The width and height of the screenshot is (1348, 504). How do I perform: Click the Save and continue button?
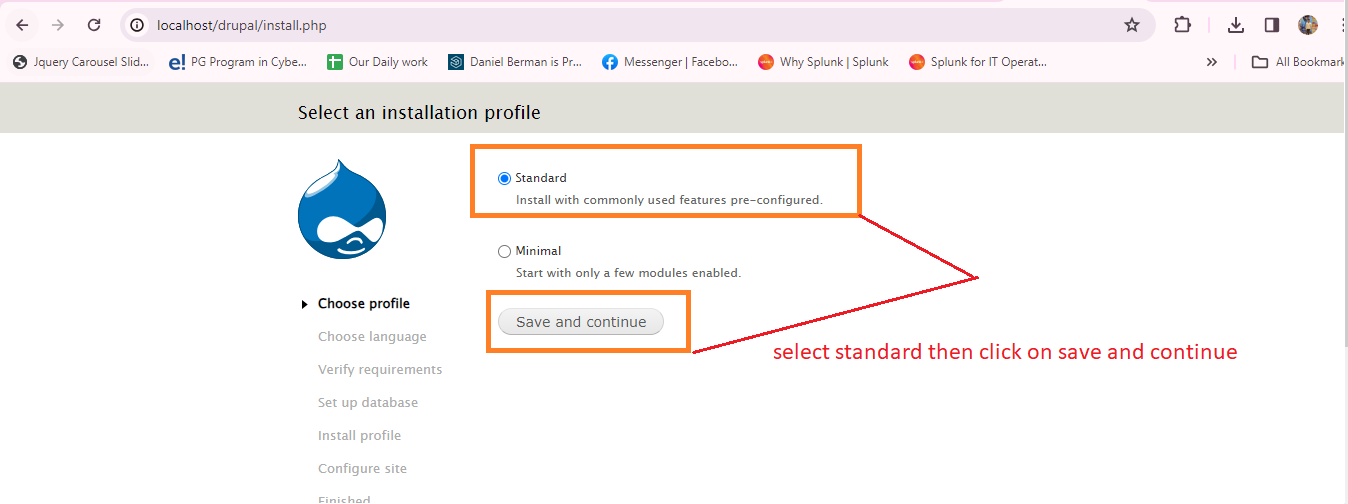[x=581, y=322]
